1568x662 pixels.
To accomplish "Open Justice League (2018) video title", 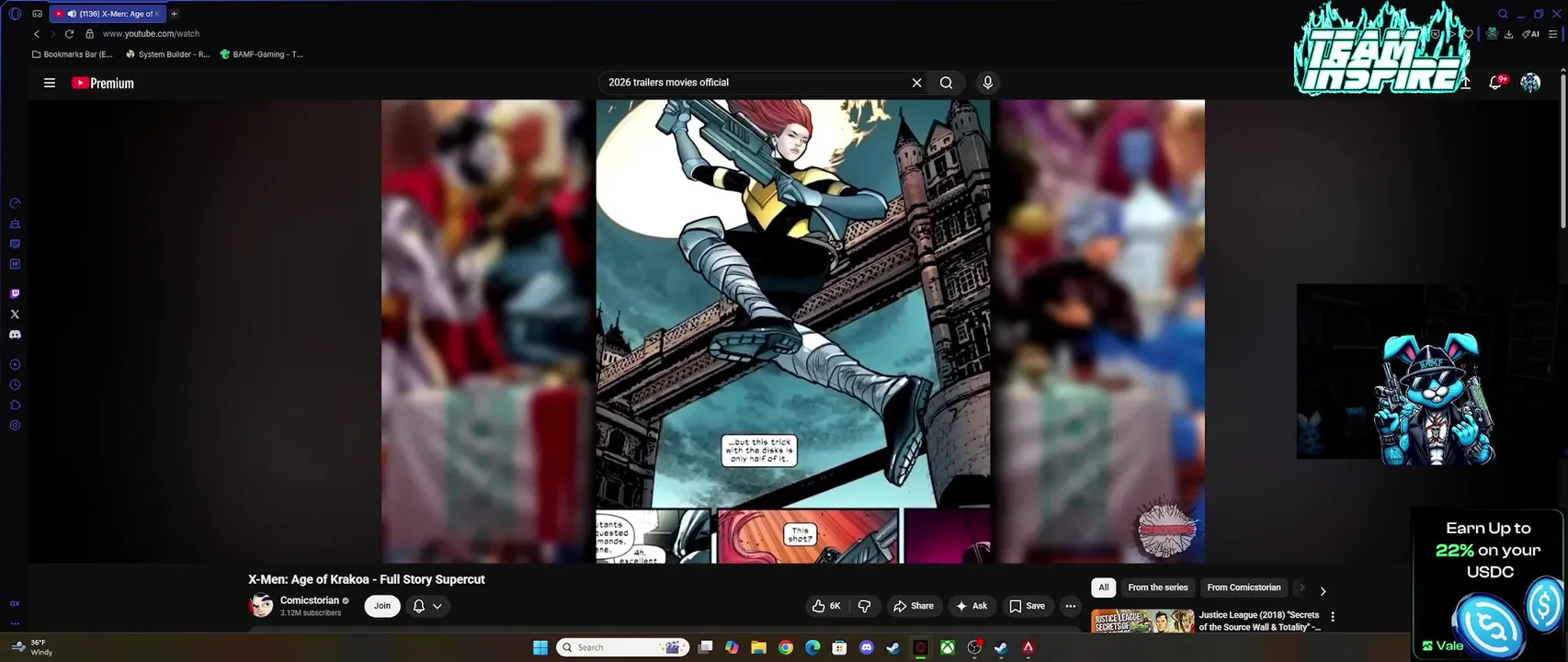I will coord(1259,621).
